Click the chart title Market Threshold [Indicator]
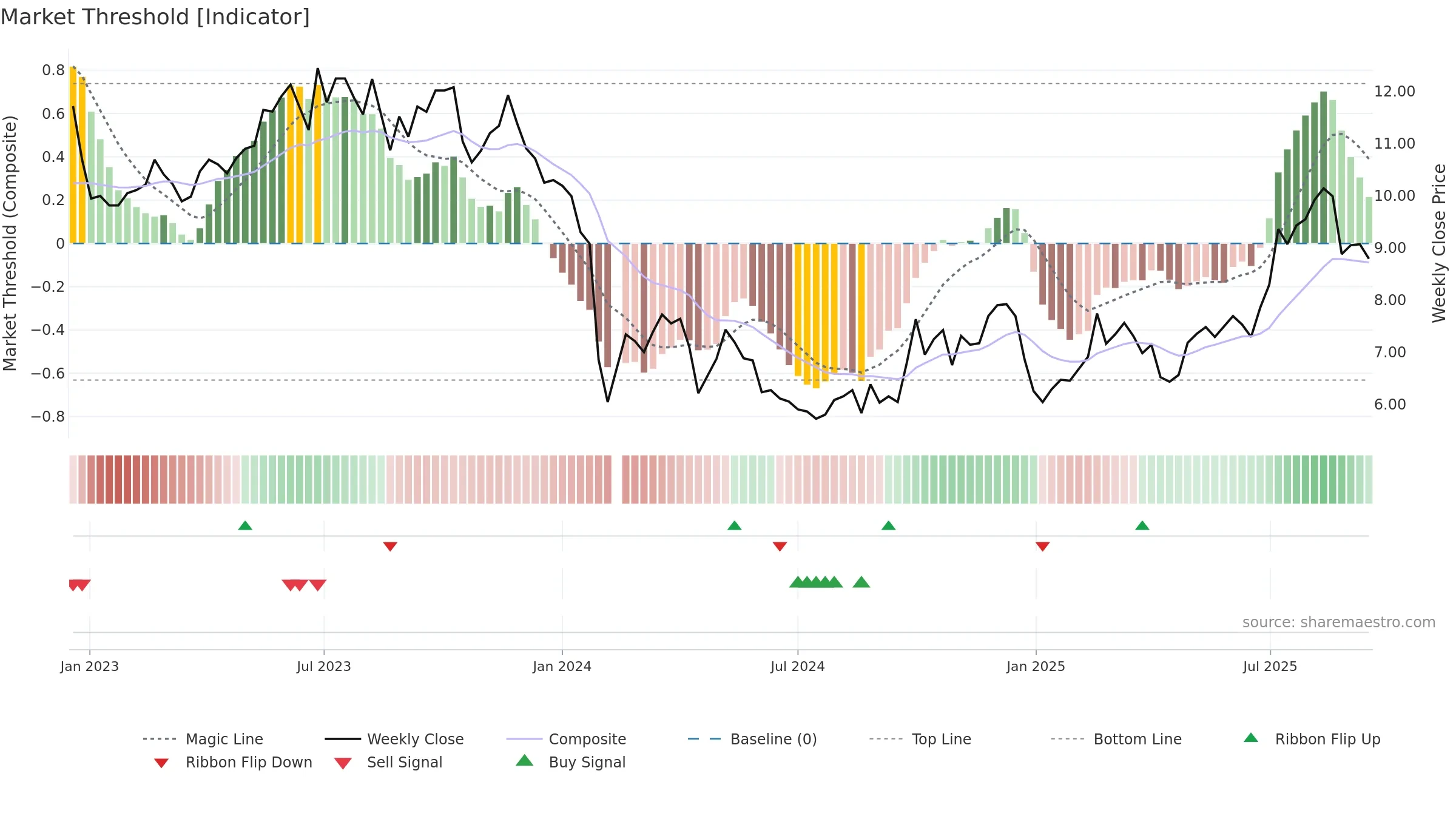 tap(155, 17)
